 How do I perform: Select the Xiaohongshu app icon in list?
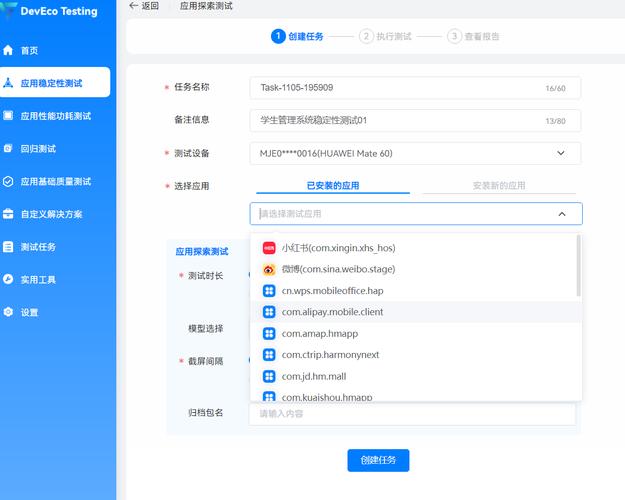(x=269, y=248)
